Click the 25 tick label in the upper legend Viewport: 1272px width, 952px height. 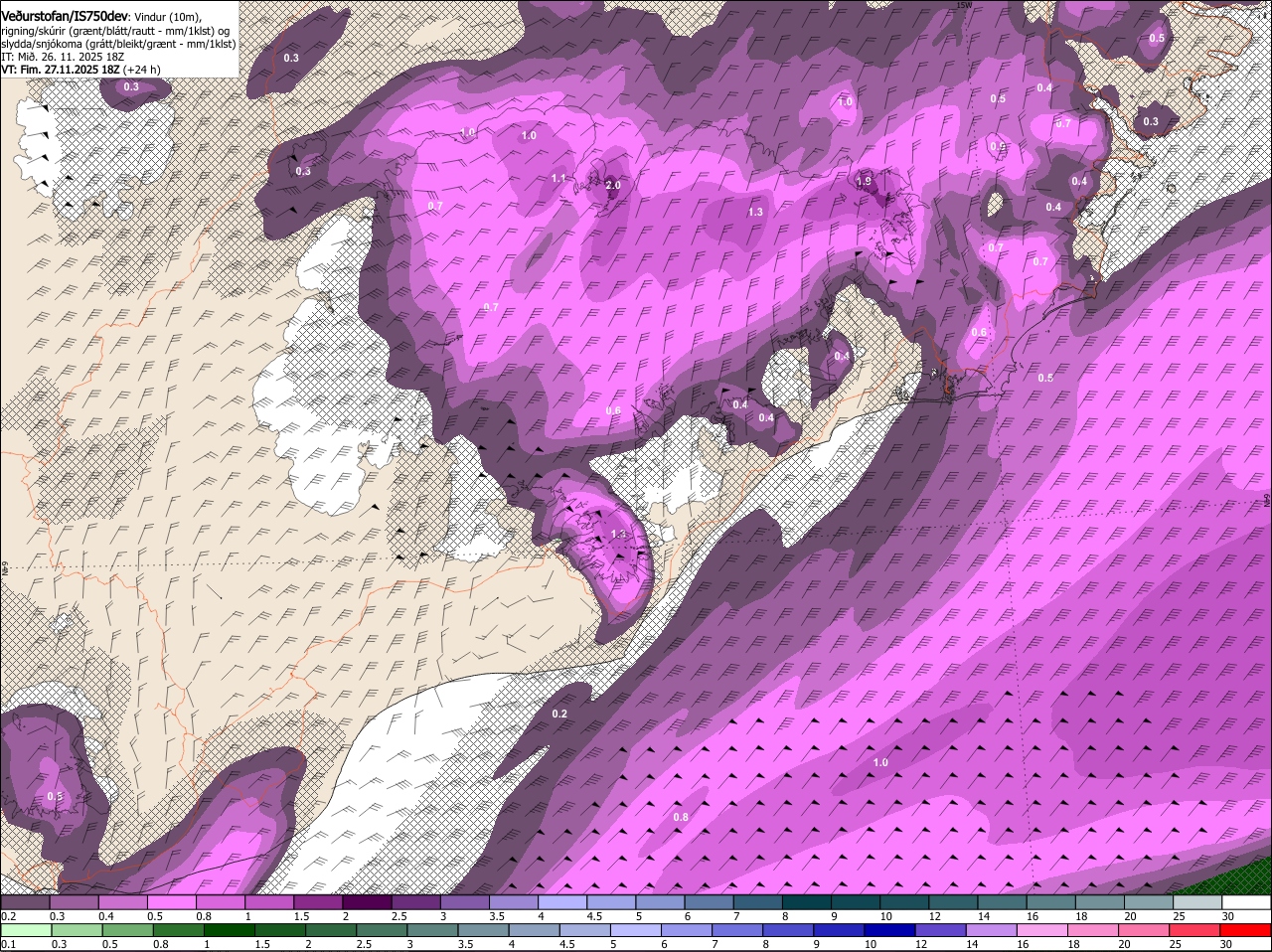[1180, 916]
